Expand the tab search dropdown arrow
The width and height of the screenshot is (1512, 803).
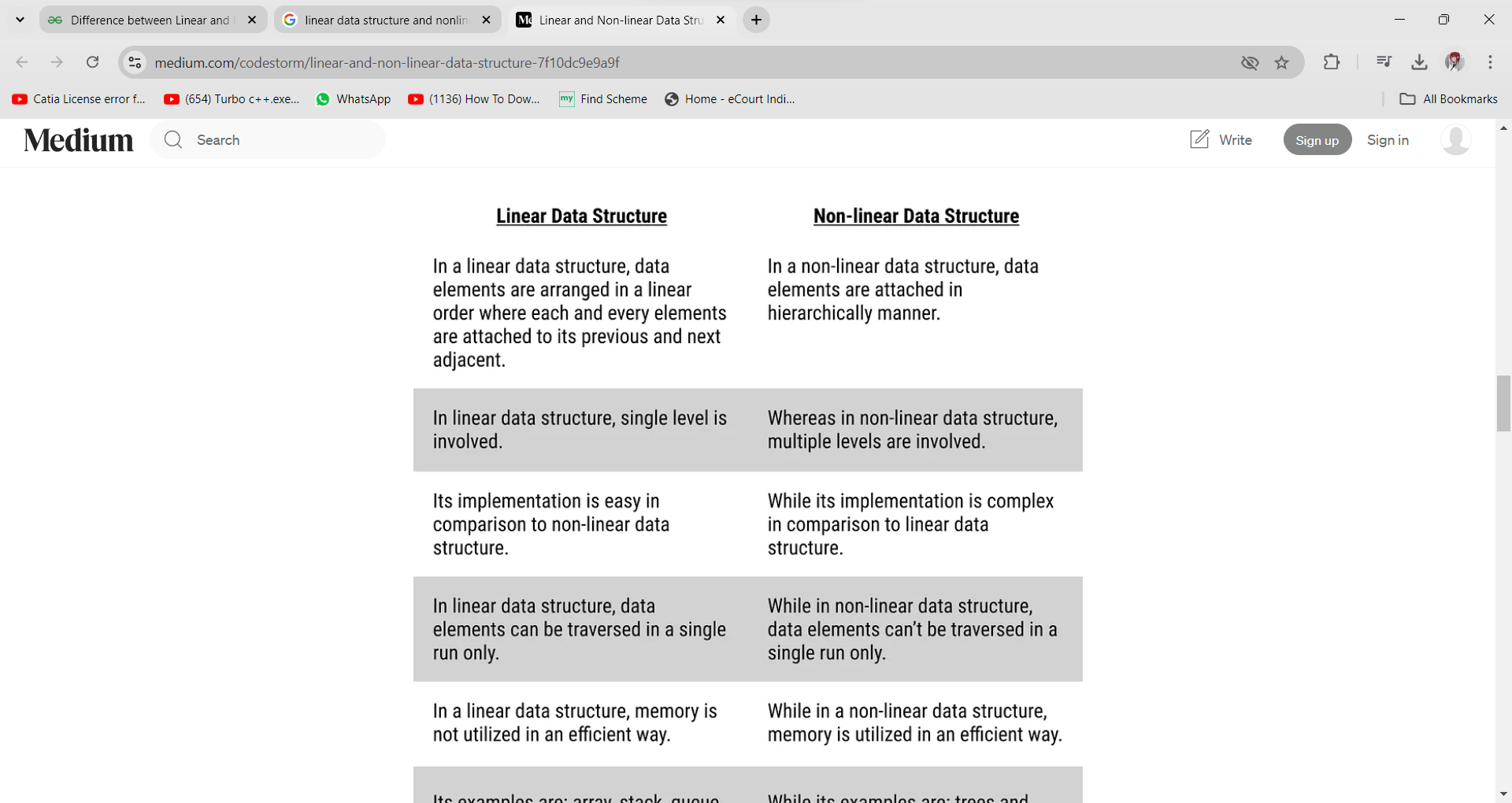20,20
